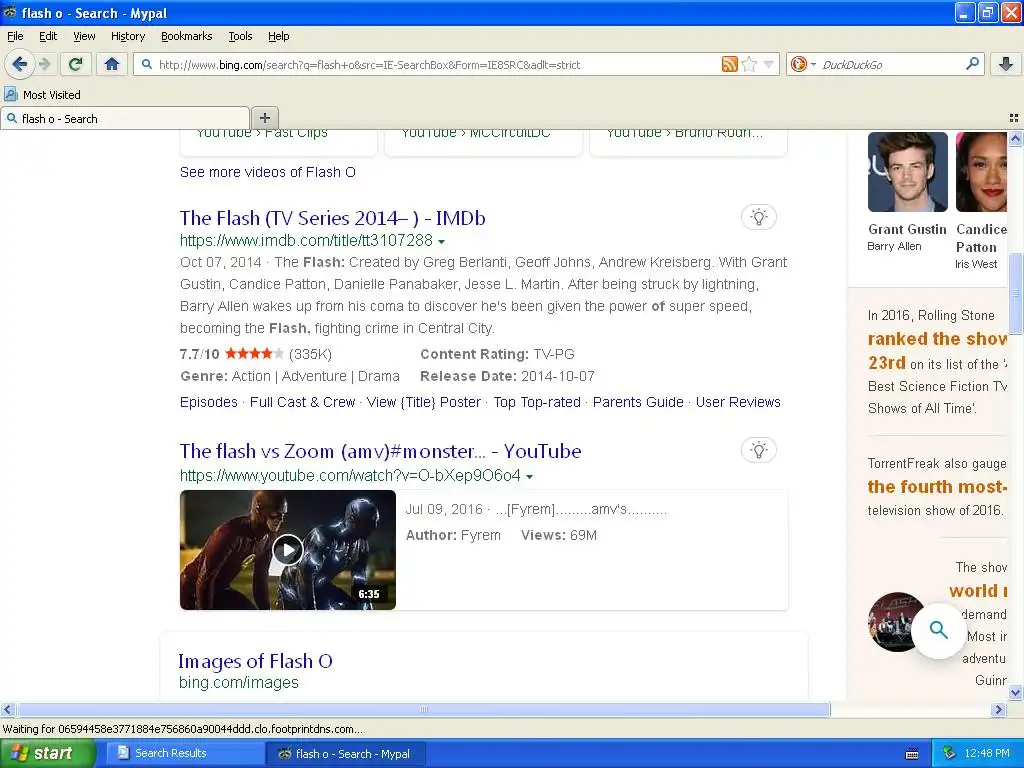Image resolution: width=1024 pixels, height=768 pixels.
Task: Click the circular Flash panel photo thumbnail
Action: click(897, 622)
